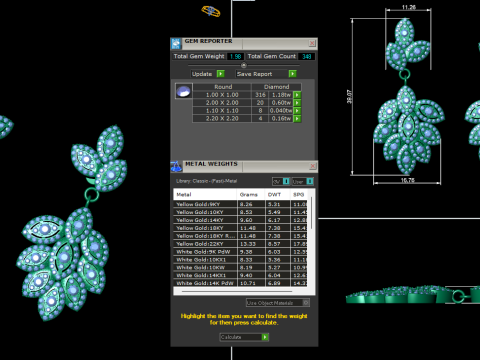The image size is (480, 360).
Task: Click the Diamond column header in gem table
Action: tap(276, 87)
